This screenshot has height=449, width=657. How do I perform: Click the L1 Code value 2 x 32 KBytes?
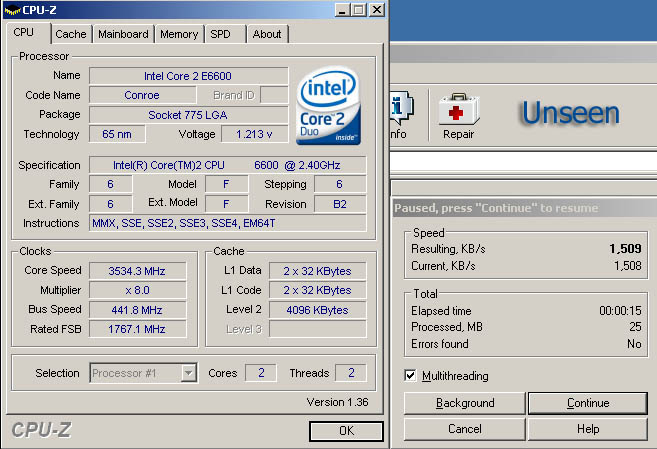pyautogui.click(x=317, y=290)
